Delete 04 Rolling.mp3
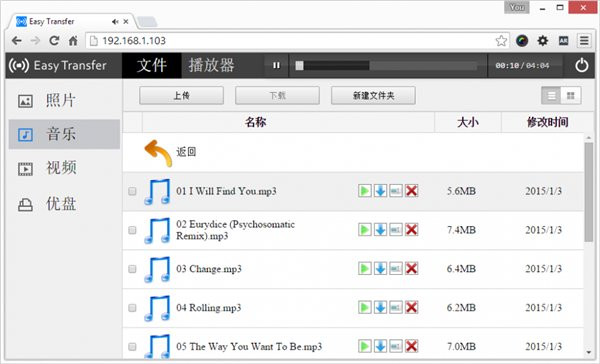600x364 pixels. pos(411,307)
